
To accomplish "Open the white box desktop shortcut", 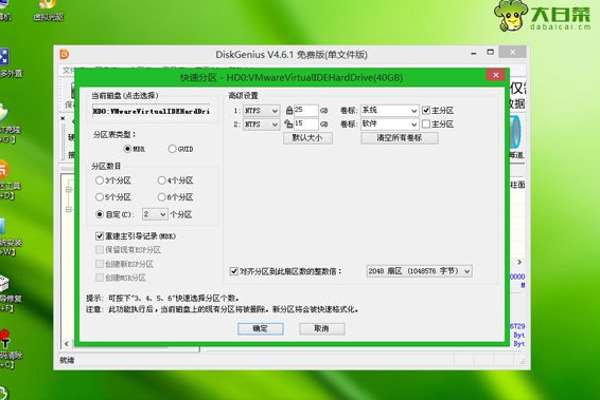I will coord(4,284).
